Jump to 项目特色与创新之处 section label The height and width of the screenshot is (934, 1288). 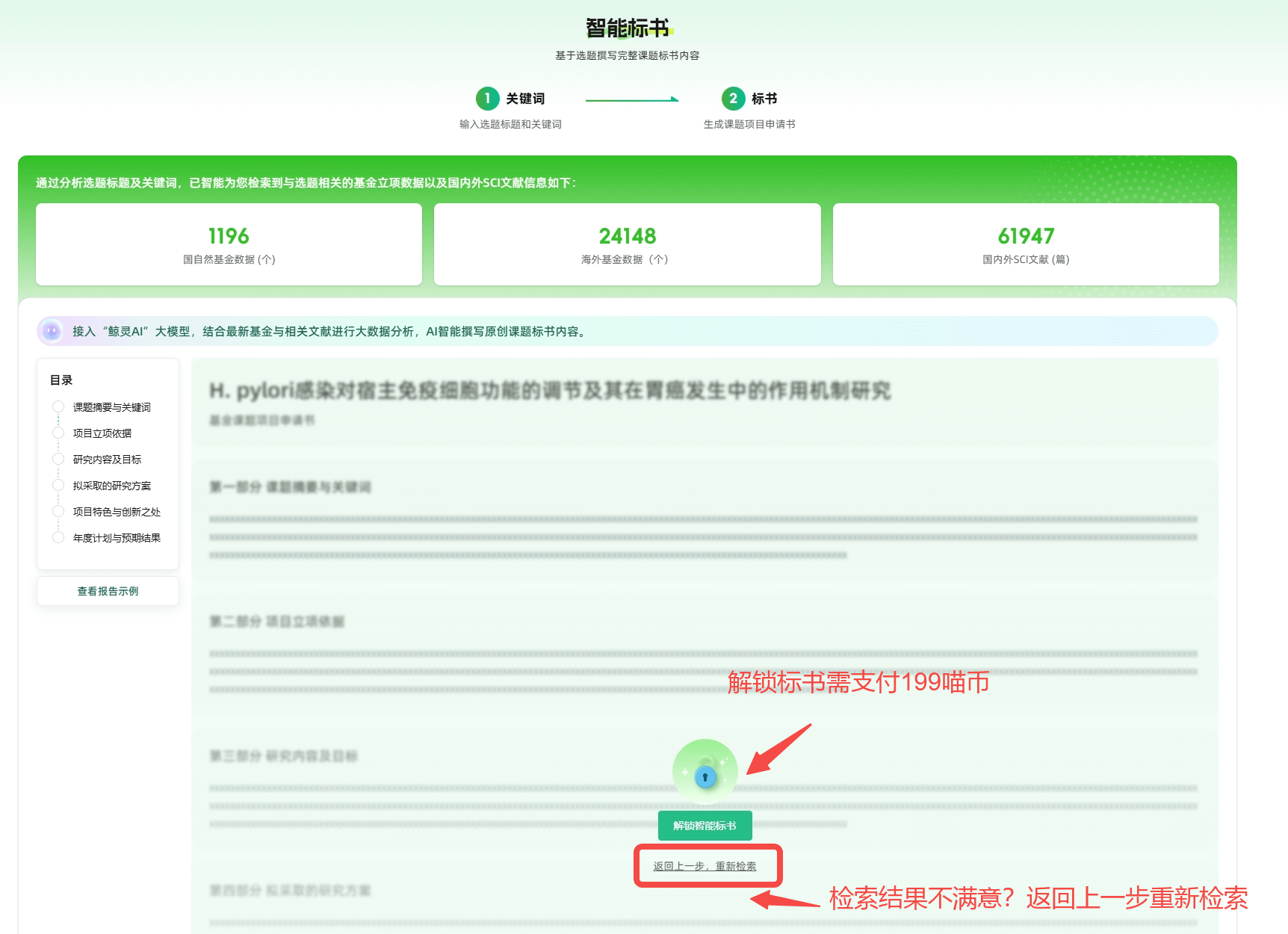point(117,512)
